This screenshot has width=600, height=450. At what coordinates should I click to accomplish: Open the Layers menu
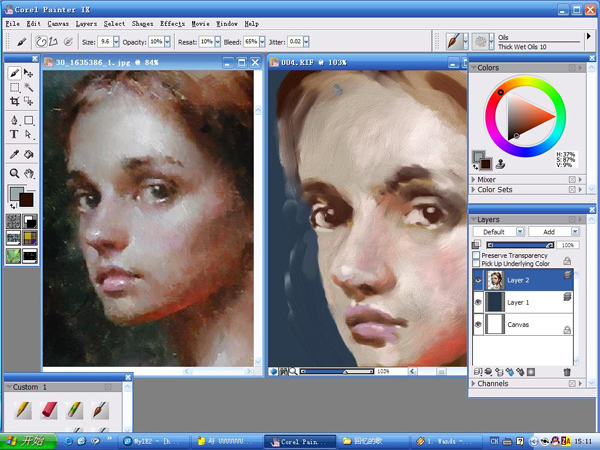[x=86, y=24]
